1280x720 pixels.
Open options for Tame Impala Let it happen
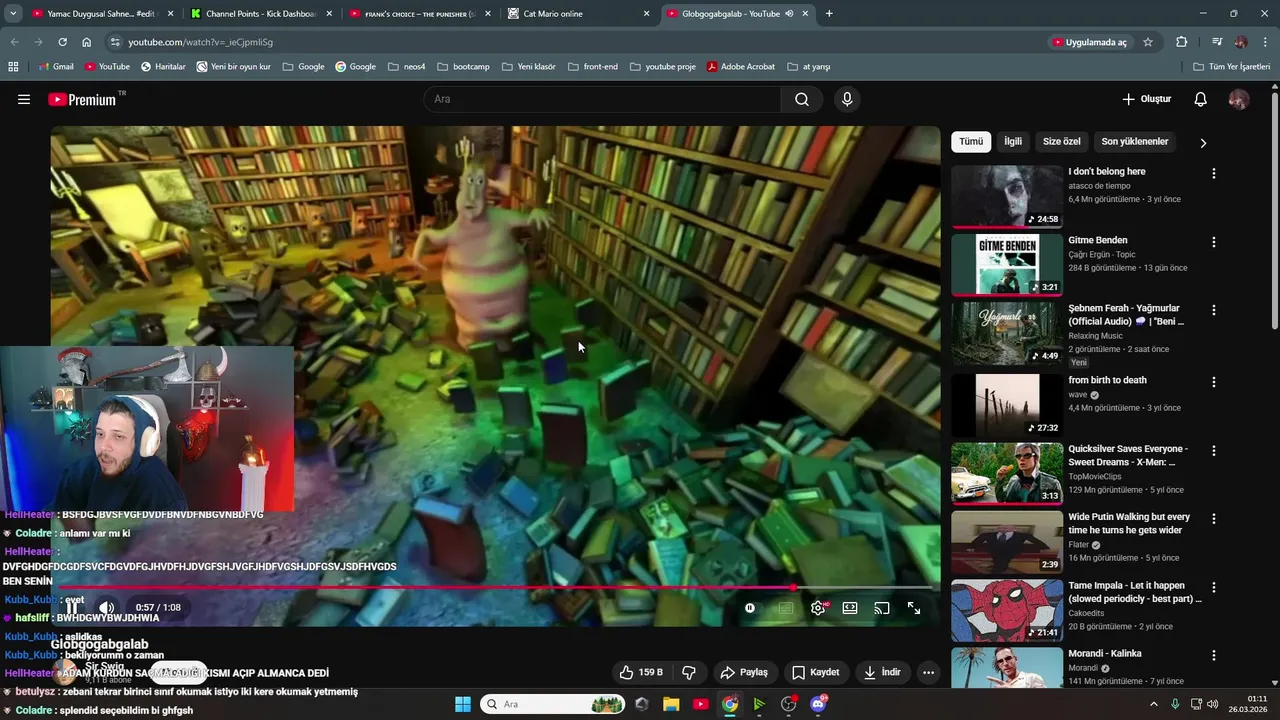click(x=1214, y=588)
